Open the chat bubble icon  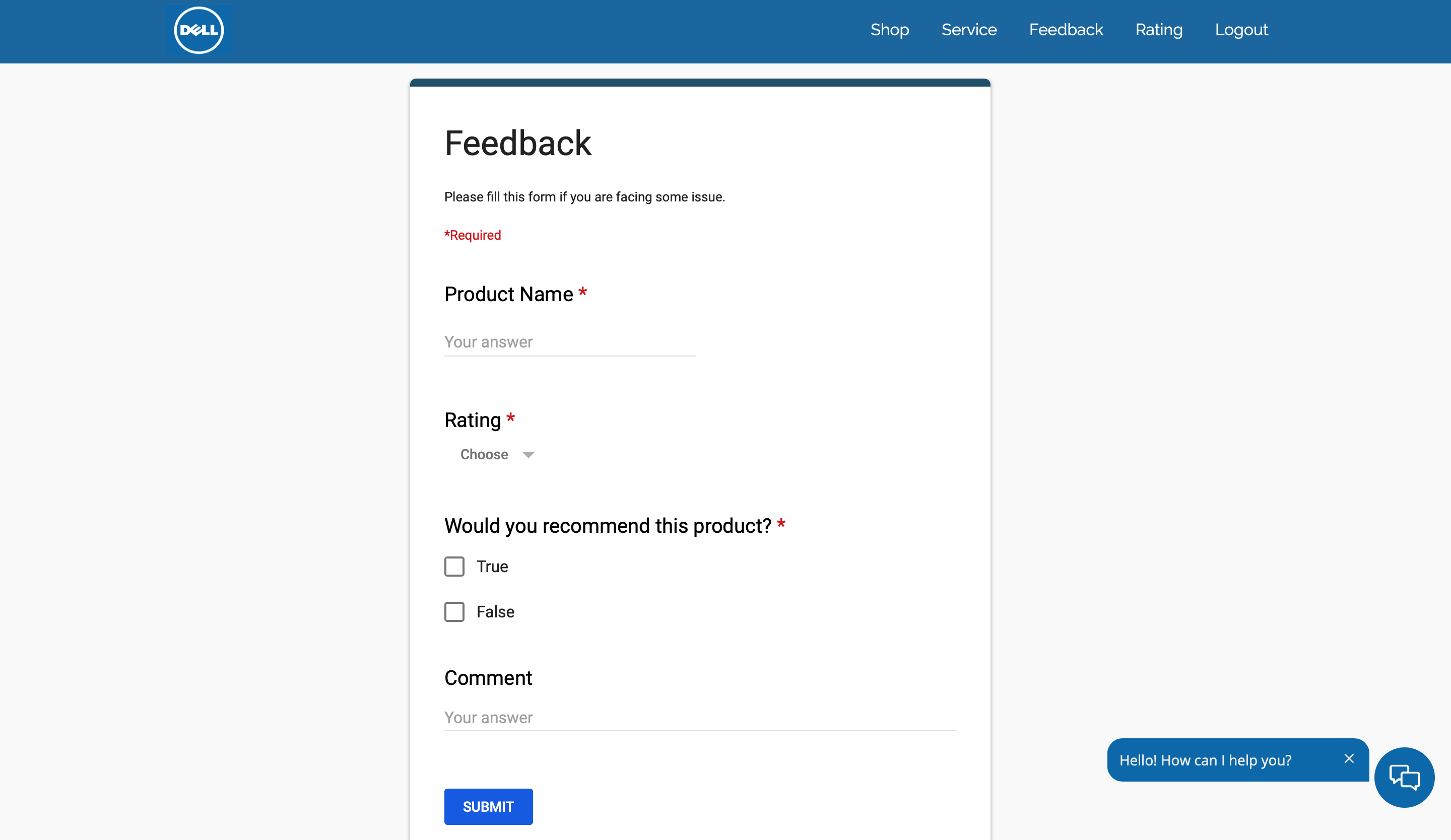[1404, 777]
